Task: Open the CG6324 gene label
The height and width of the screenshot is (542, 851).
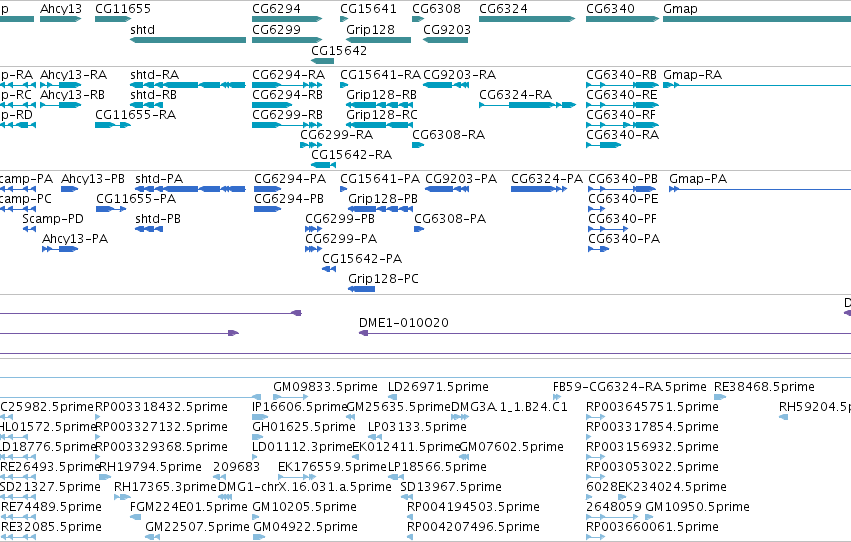Action: point(503,9)
